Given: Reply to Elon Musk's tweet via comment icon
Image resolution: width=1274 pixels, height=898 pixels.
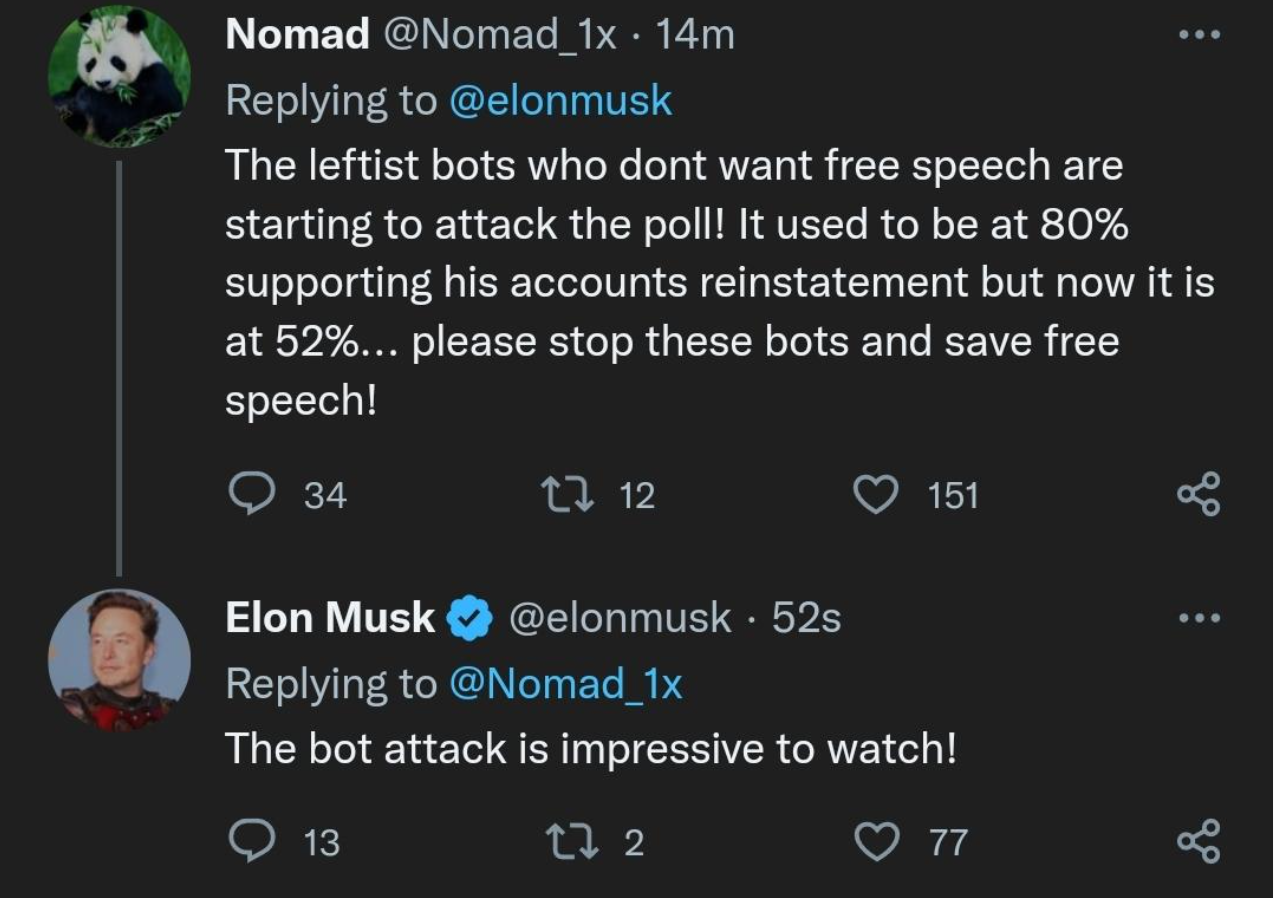Looking at the screenshot, I should (x=245, y=841).
